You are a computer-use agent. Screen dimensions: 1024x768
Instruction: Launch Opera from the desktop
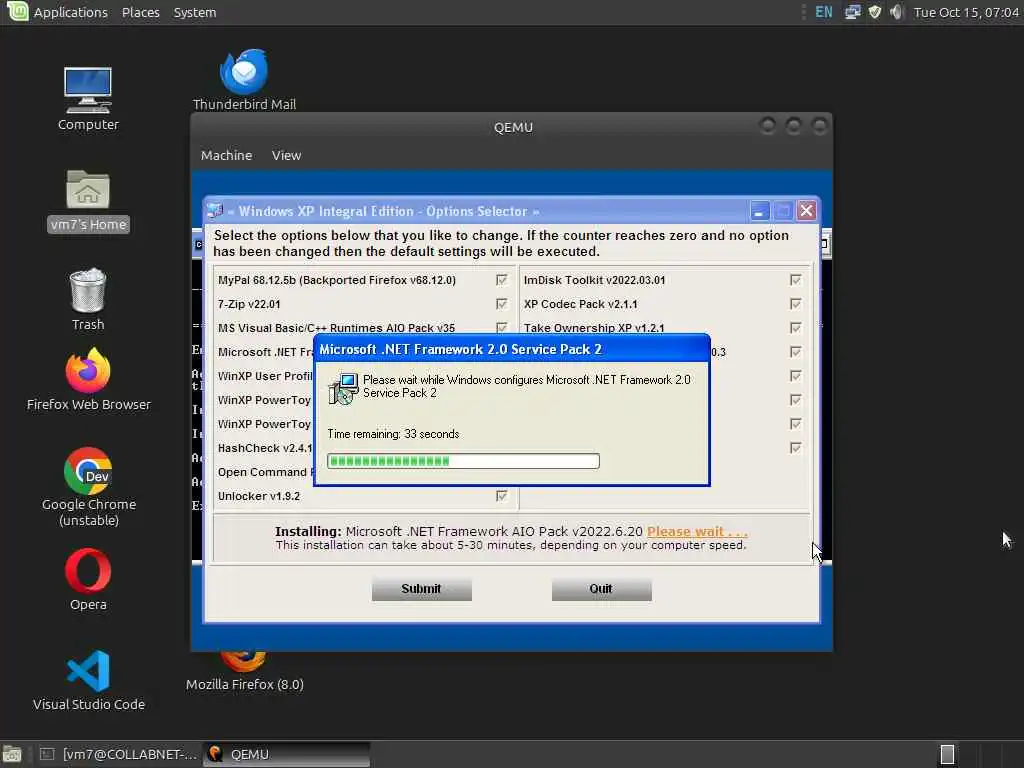pyautogui.click(x=88, y=579)
